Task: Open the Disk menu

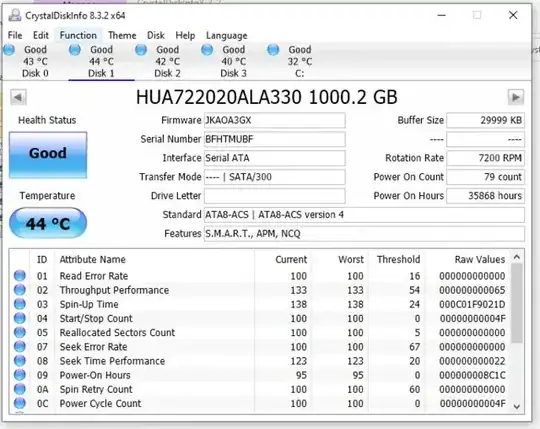Action: click(x=156, y=35)
